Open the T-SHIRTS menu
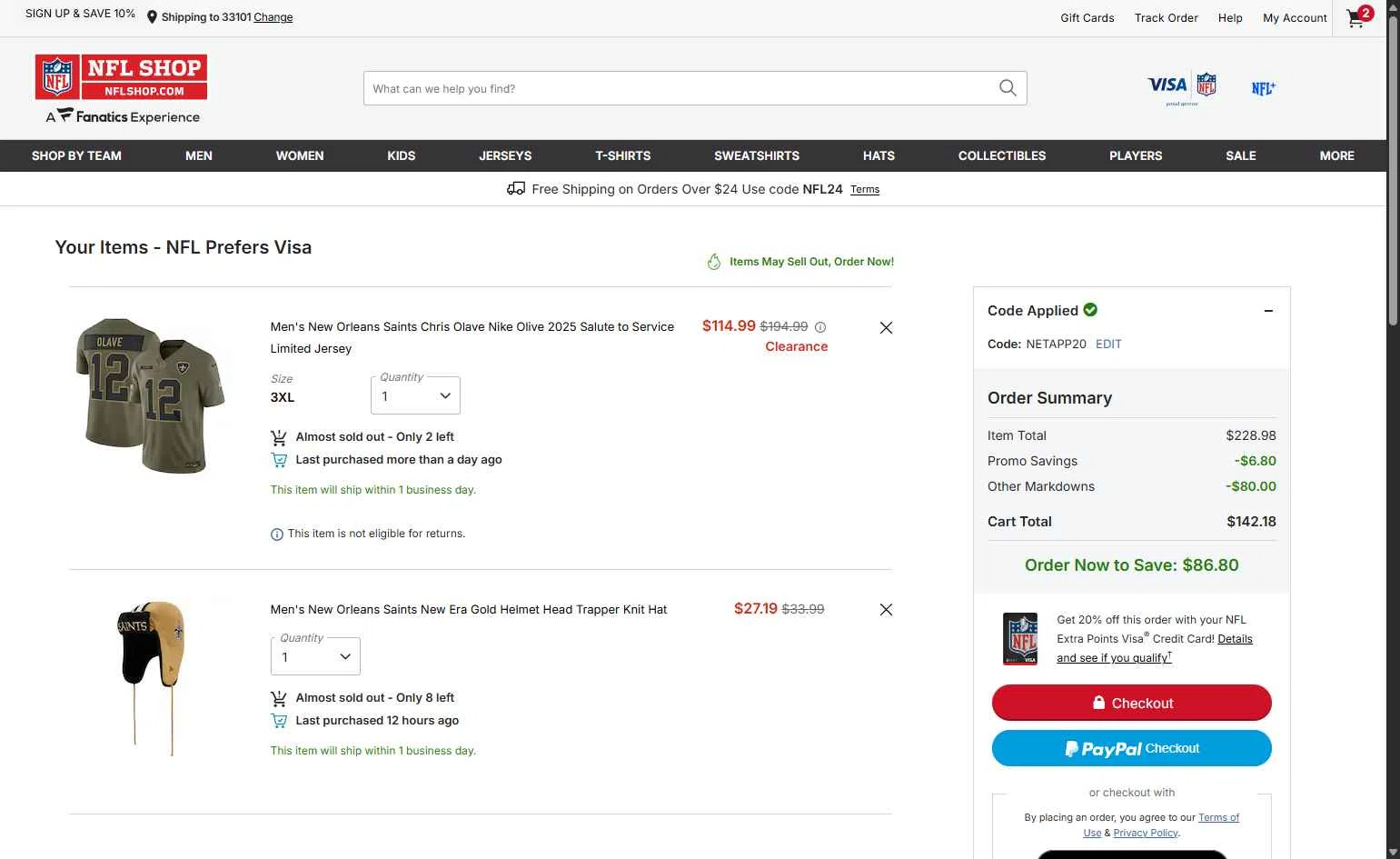The width and height of the screenshot is (1400, 859). [x=623, y=155]
